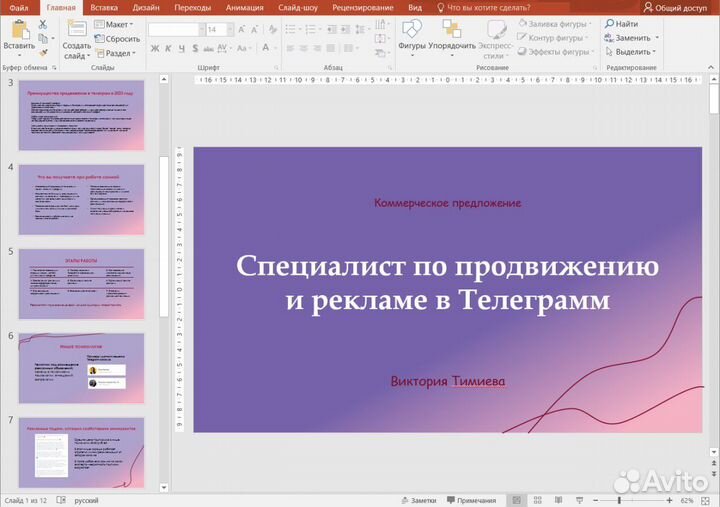Viewport: 720px width, 507px height.
Task: Switch to reading view icon
Action: [558, 500]
